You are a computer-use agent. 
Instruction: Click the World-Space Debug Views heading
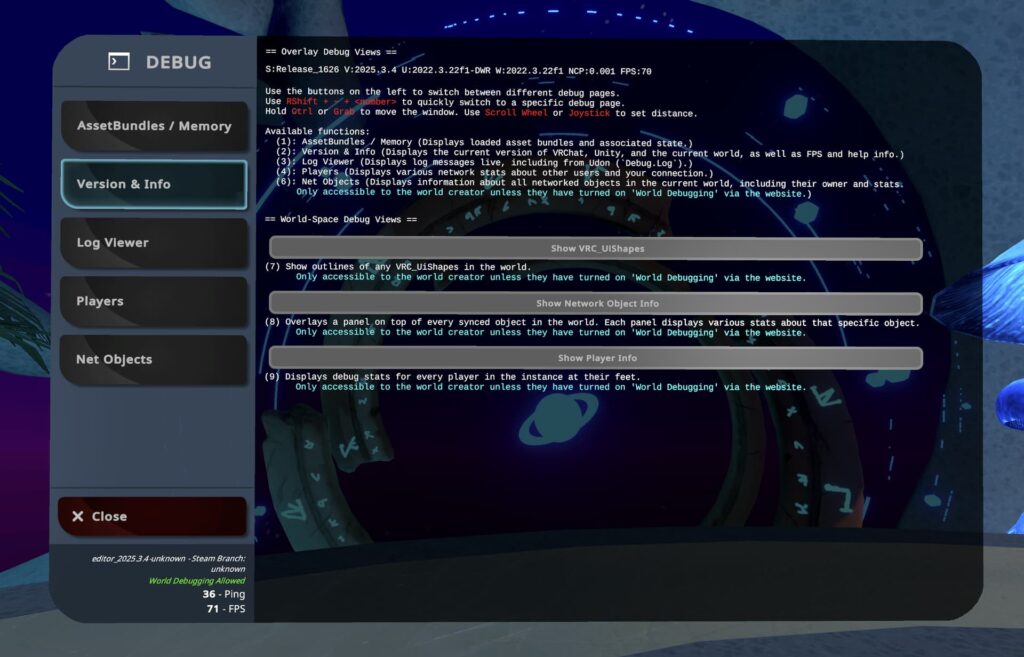pyautogui.click(x=340, y=219)
